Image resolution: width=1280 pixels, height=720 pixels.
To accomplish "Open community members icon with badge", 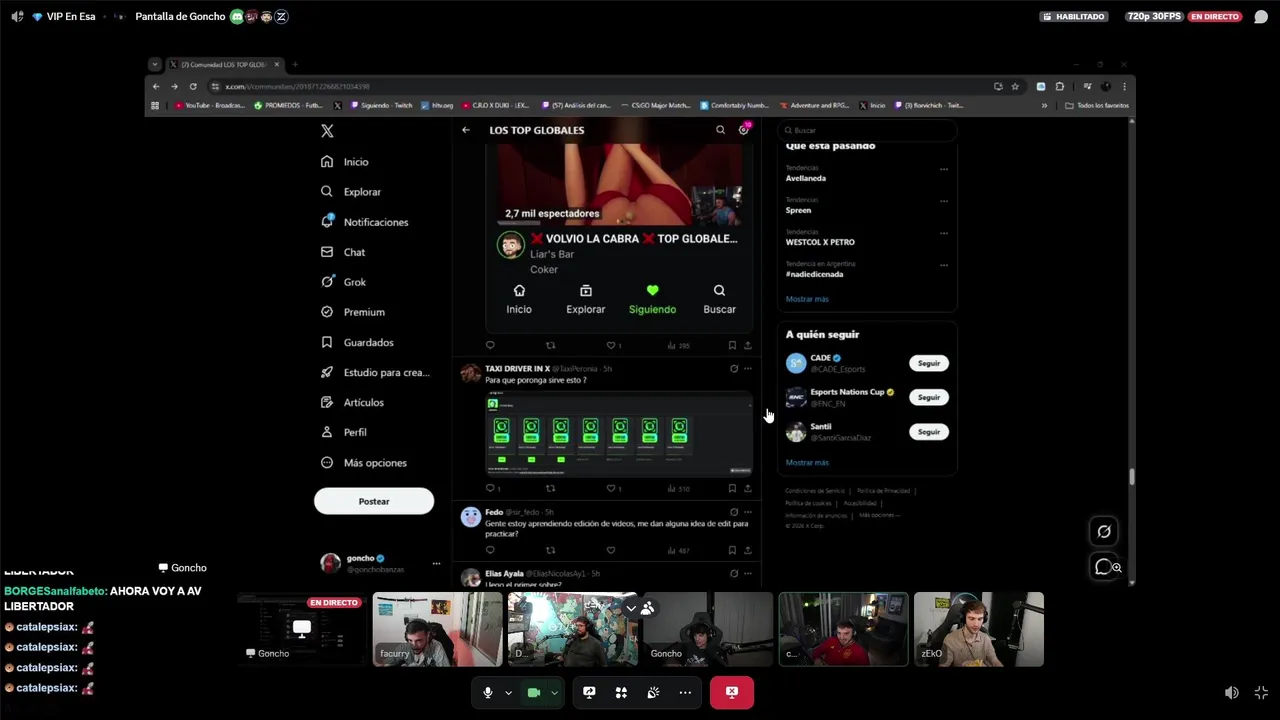I will click(744, 130).
